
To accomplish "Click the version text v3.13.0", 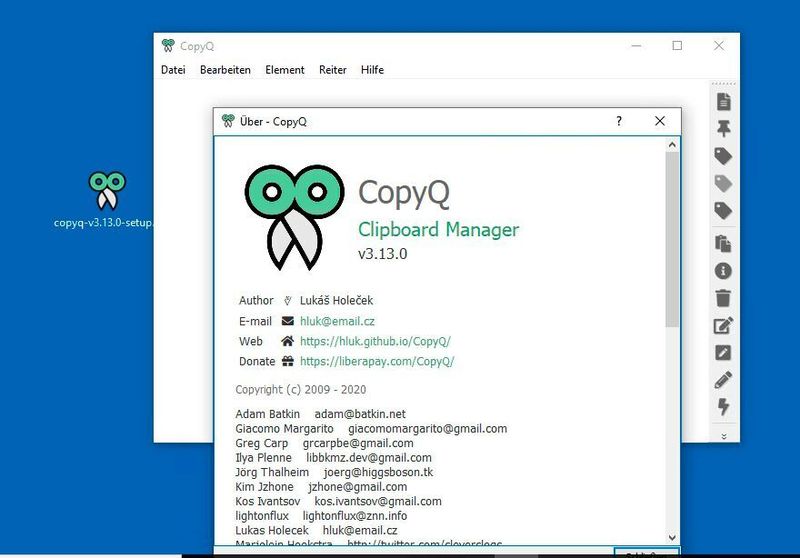I will [x=383, y=254].
